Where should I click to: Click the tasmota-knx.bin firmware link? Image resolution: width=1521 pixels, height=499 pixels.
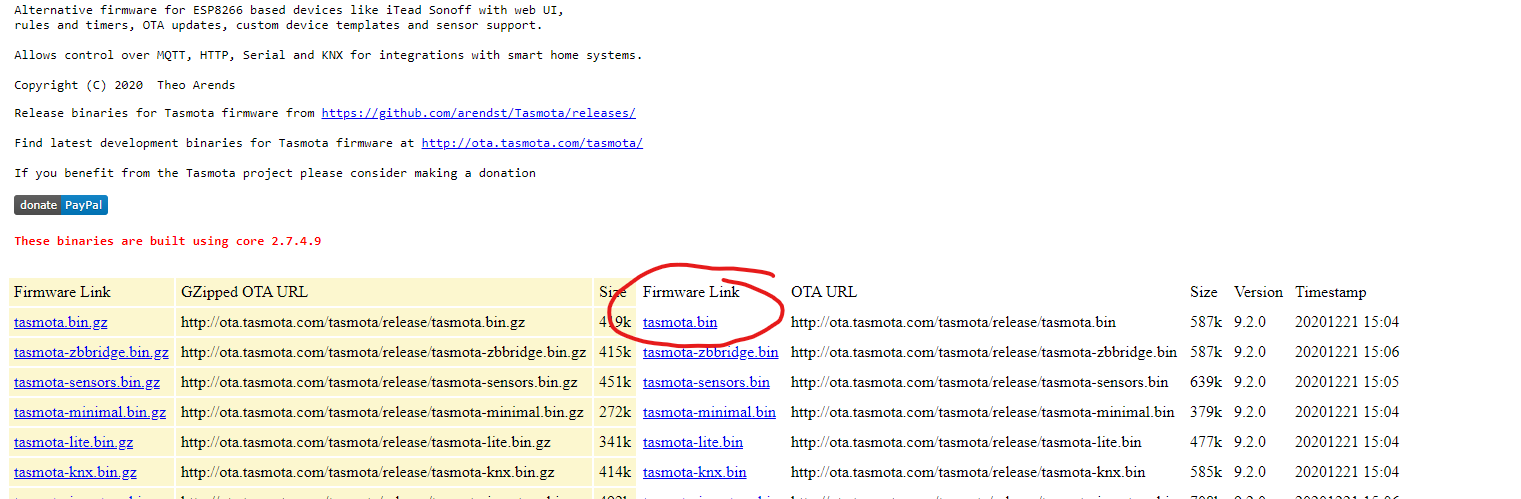point(694,472)
